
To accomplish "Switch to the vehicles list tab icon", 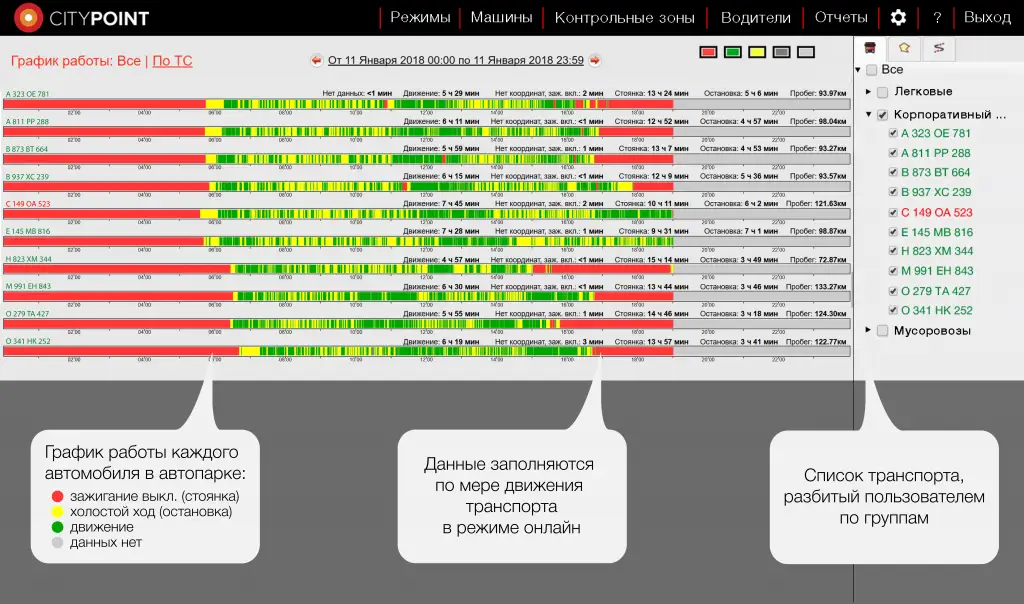I will coord(871,47).
